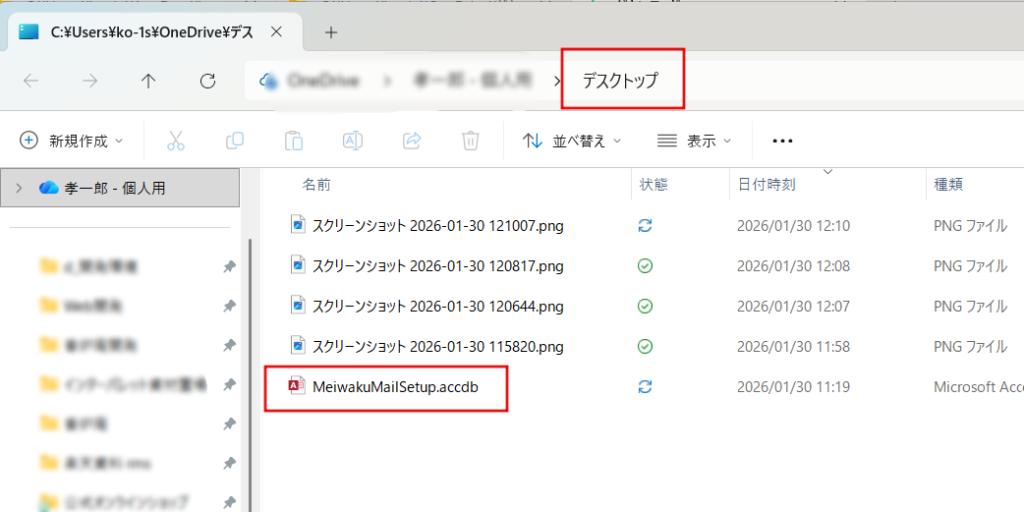
Task: Click the Cut scissors icon
Action: [x=176, y=141]
